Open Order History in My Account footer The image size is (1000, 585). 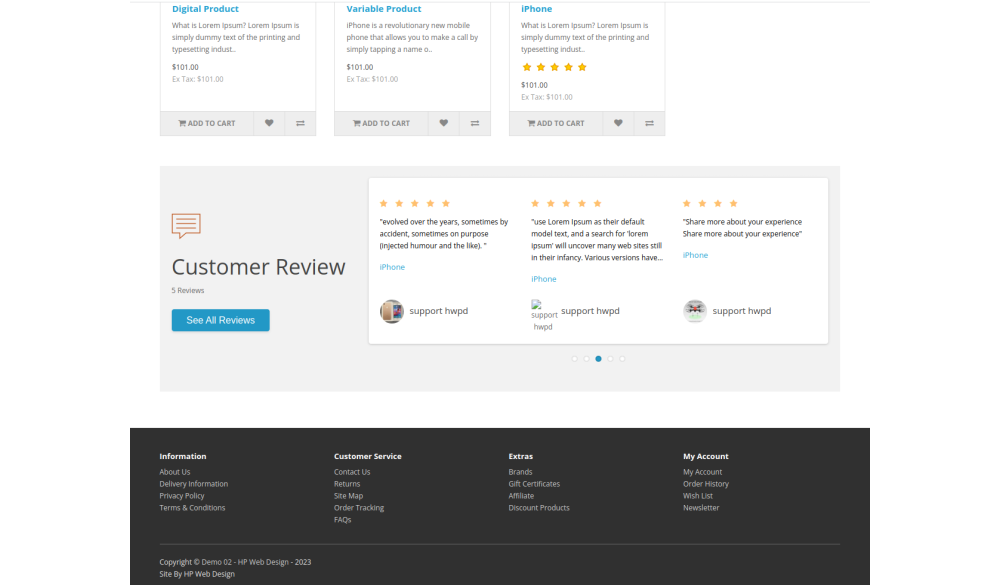(706, 484)
